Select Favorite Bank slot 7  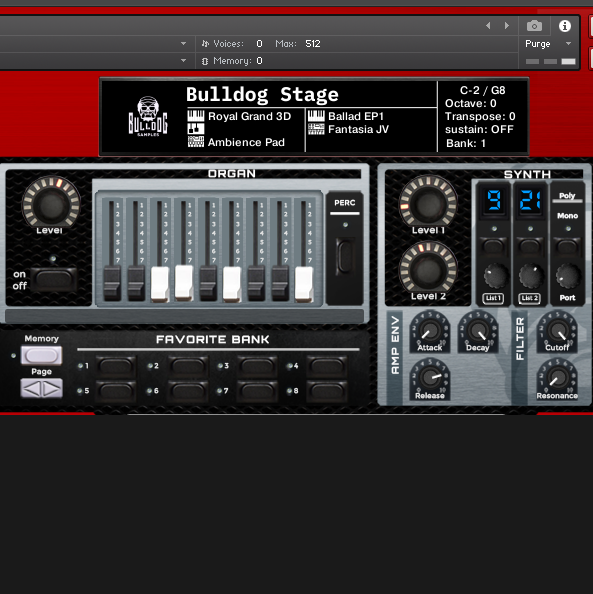coord(257,391)
